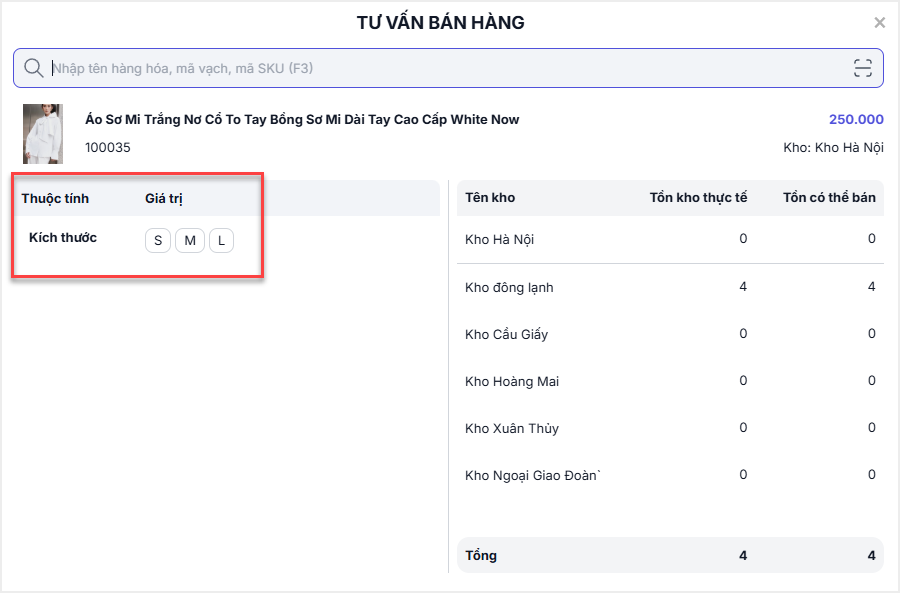Click the white shirt product thumbnail
The width and height of the screenshot is (900, 593).
43,134
